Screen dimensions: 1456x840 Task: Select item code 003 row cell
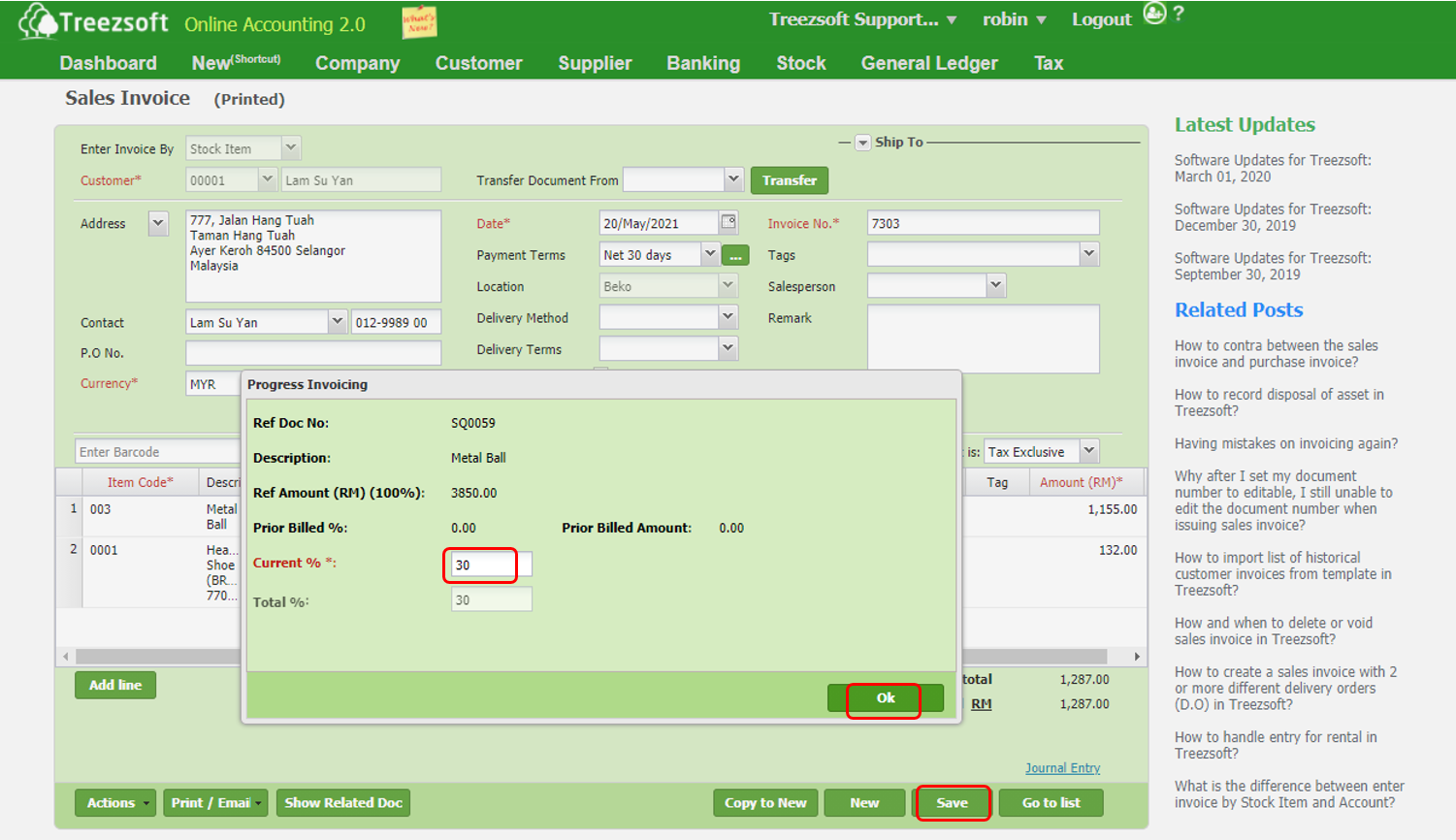click(141, 517)
